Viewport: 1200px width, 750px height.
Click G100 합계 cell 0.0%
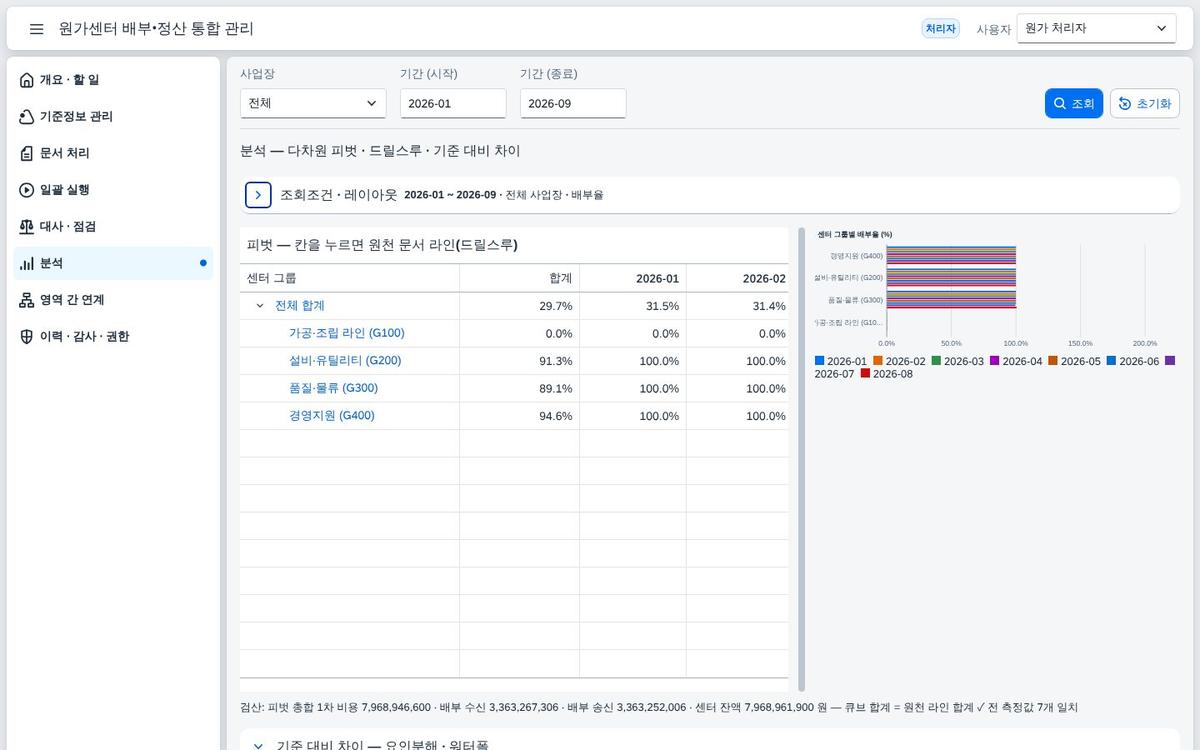(519, 333)
